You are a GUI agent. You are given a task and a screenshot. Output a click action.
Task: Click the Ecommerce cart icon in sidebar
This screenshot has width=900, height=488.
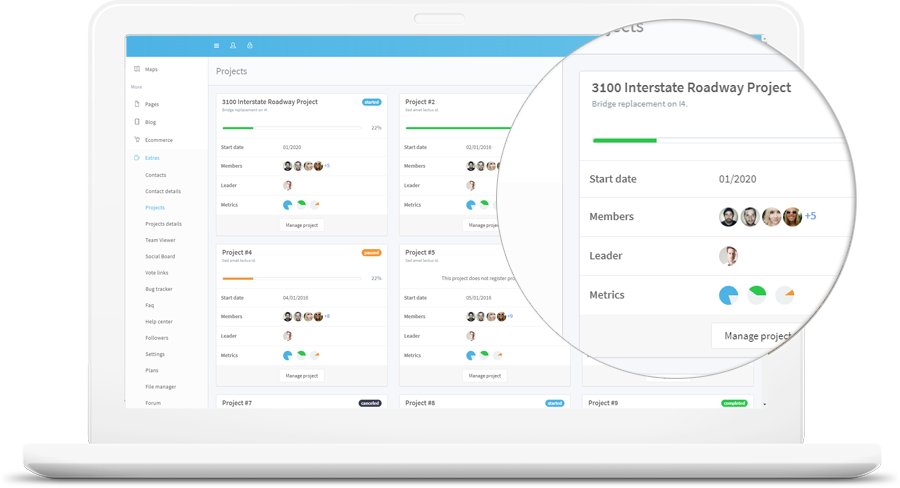[x=137, y=140]
